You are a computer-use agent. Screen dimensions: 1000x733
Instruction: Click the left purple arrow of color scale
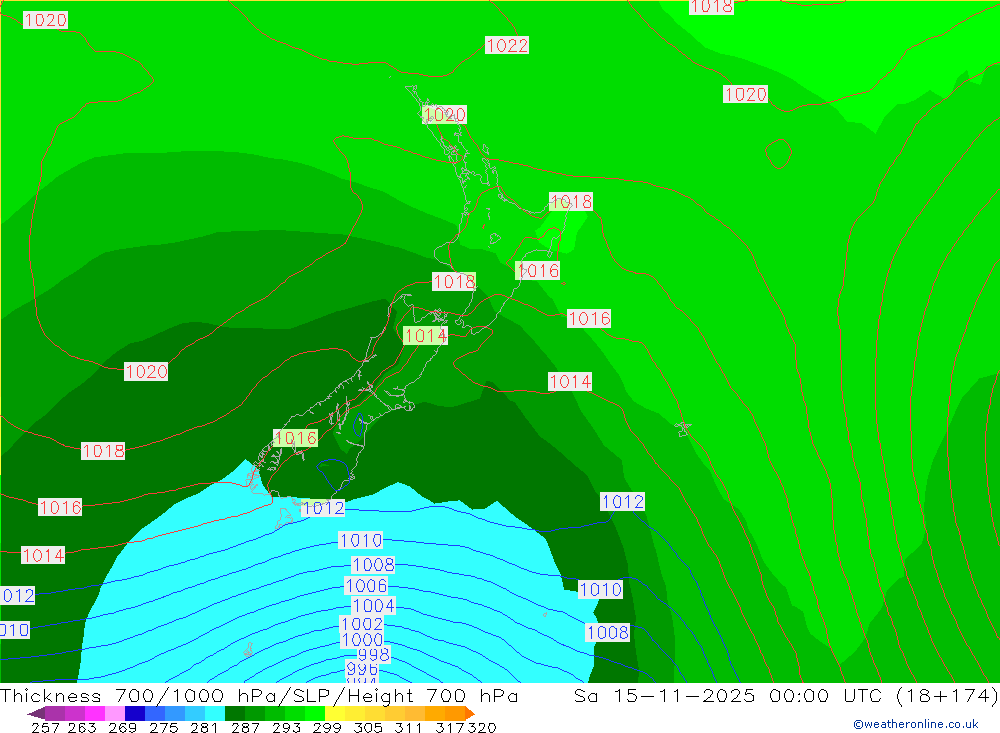[35, 713]
